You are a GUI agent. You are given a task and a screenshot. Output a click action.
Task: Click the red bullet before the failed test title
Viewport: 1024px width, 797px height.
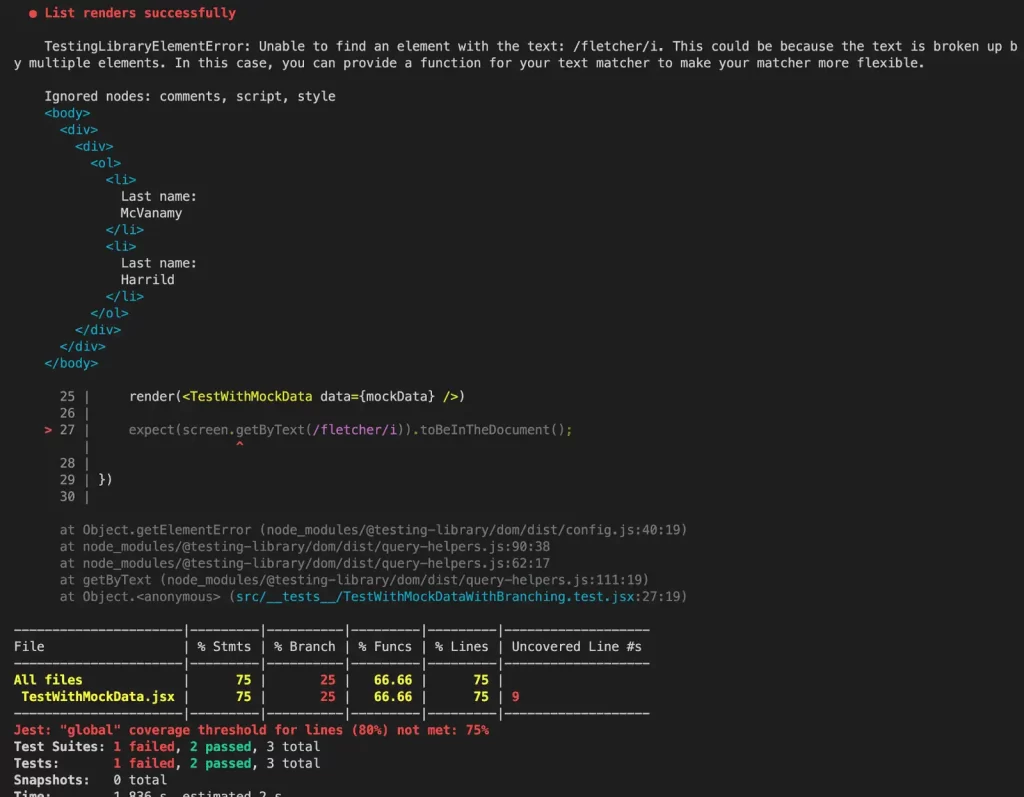33,13
